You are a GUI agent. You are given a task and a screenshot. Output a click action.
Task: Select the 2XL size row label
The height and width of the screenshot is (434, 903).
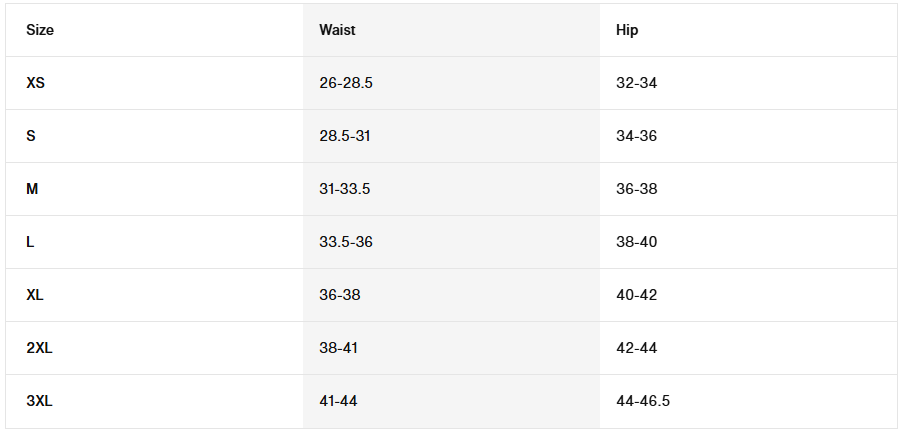pyautogui.click(x=39, y=348)
